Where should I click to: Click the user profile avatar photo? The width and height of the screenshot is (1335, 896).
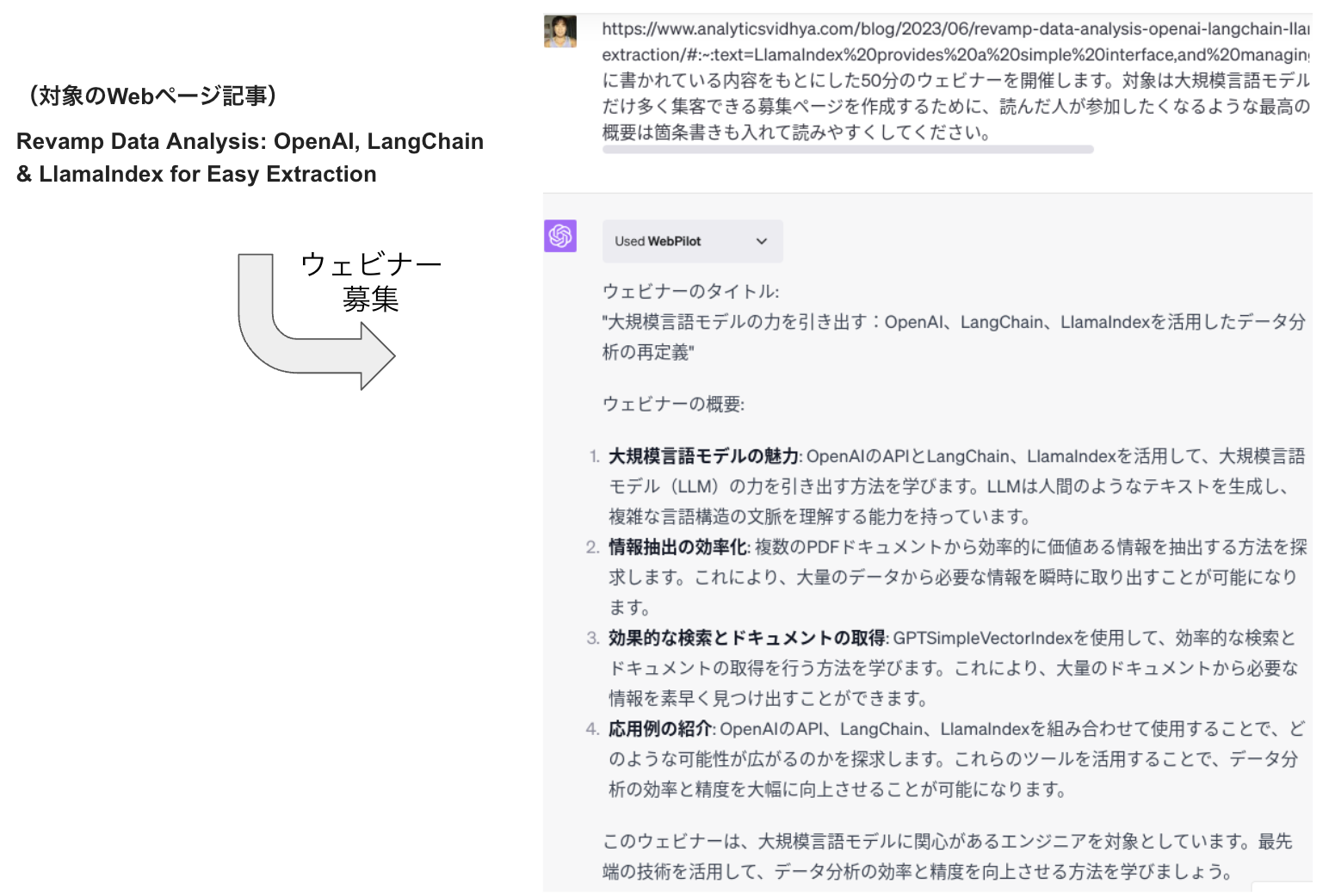coord(560,32)
